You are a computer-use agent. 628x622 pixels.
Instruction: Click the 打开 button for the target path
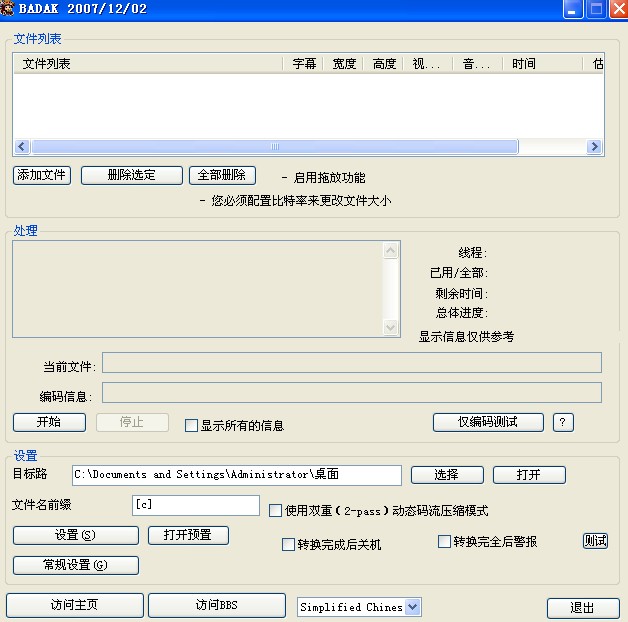point(529,475)
